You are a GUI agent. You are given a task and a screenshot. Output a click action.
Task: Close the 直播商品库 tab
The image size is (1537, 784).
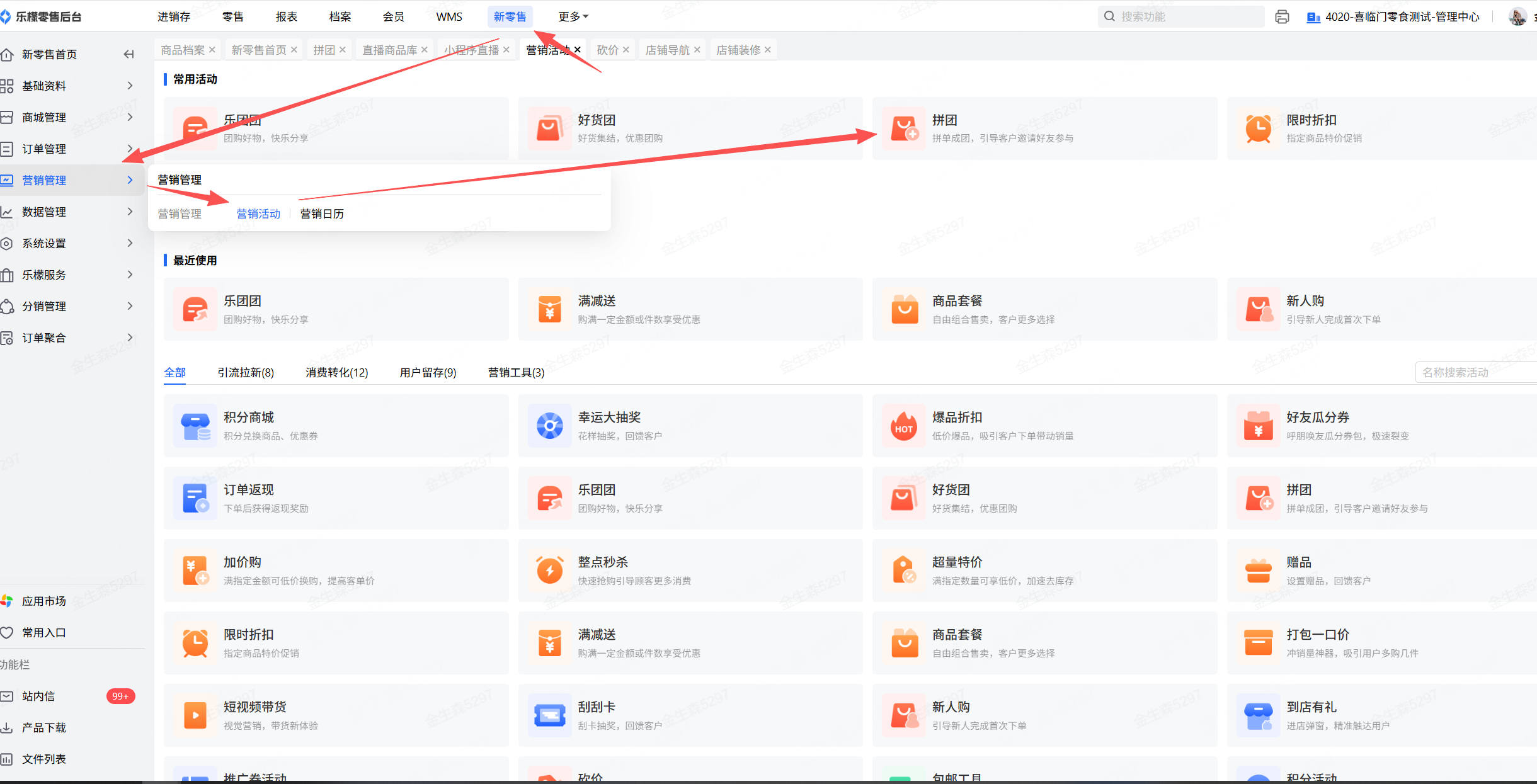(x=425, y=50)
